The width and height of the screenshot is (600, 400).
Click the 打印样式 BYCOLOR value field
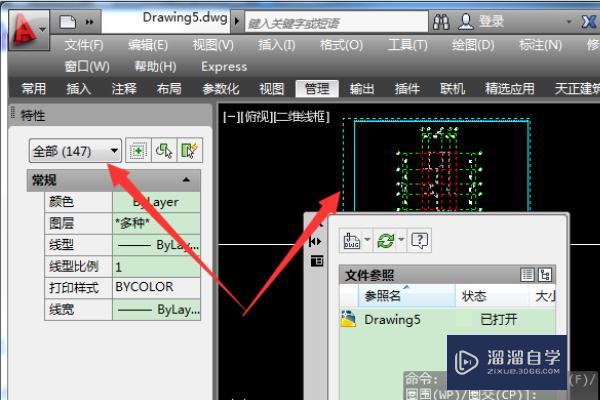pyautogui.click(x=156, y=287)
